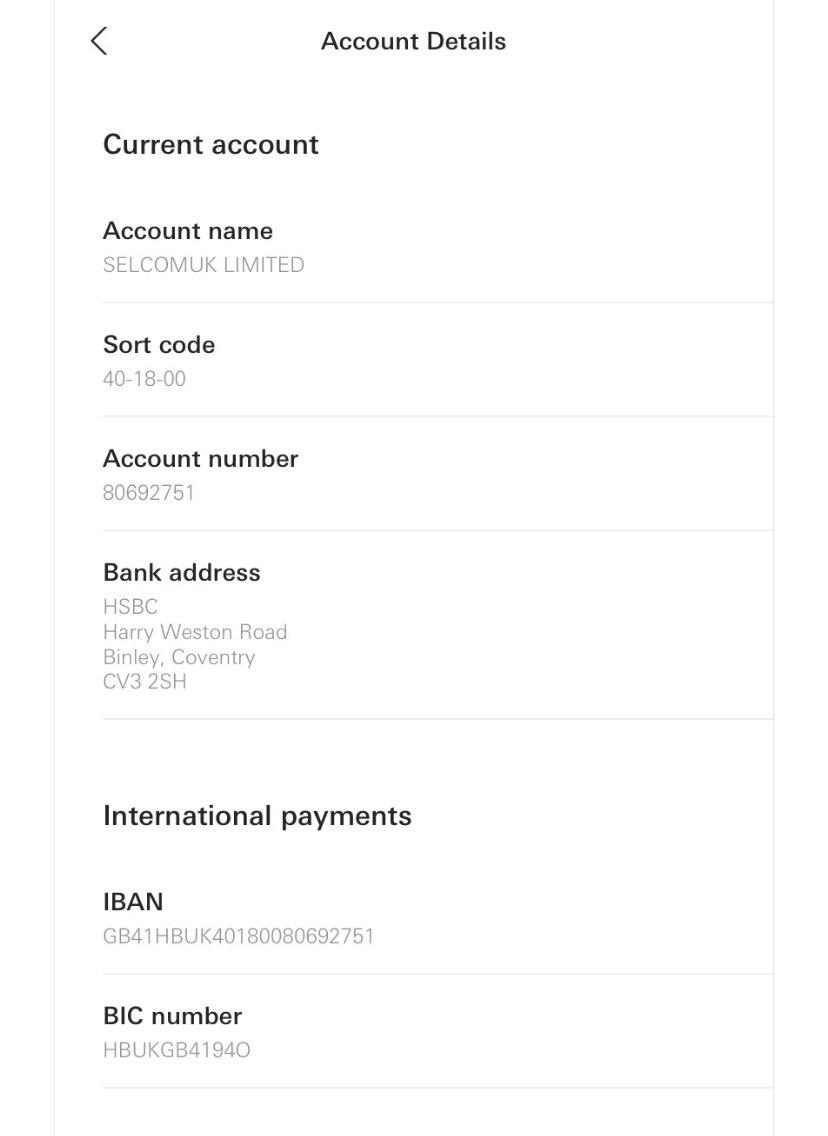This screenshot has height=1136, width=828.
Task: Click the BIC number label
Action: tap(172, 1016)
